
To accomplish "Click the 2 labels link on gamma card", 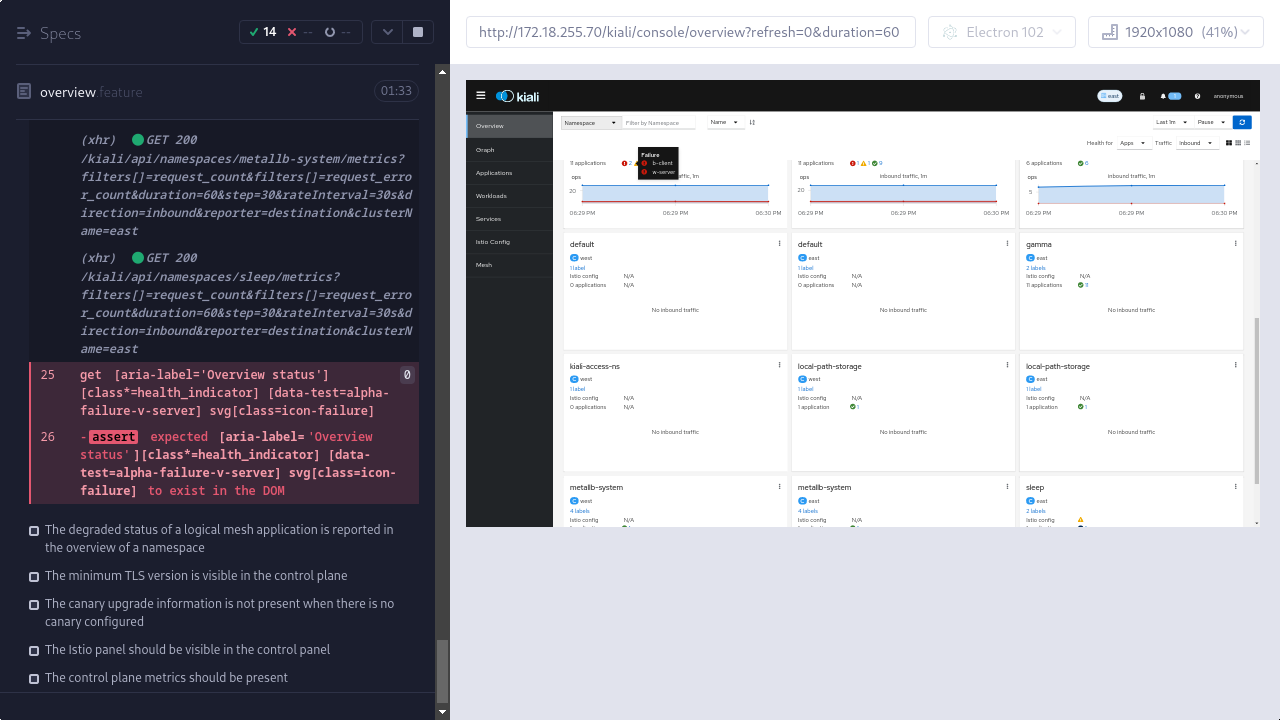I will click(1036, 268).
